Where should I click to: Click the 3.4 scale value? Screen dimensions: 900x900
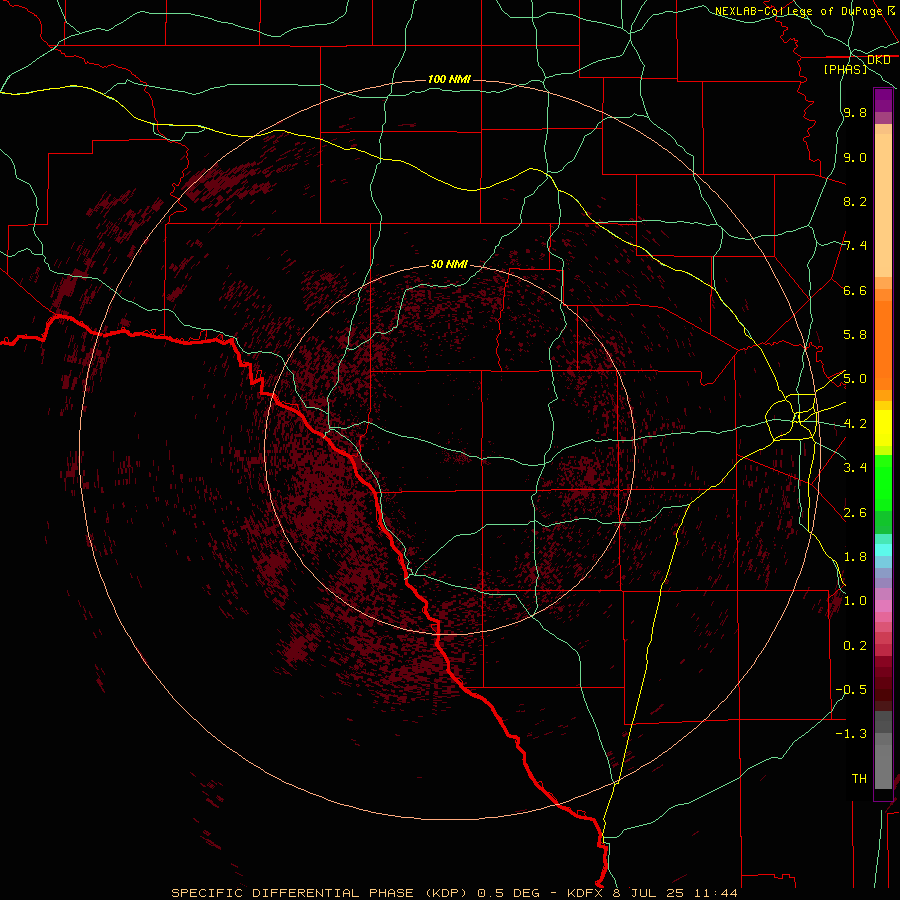[855, 468]
